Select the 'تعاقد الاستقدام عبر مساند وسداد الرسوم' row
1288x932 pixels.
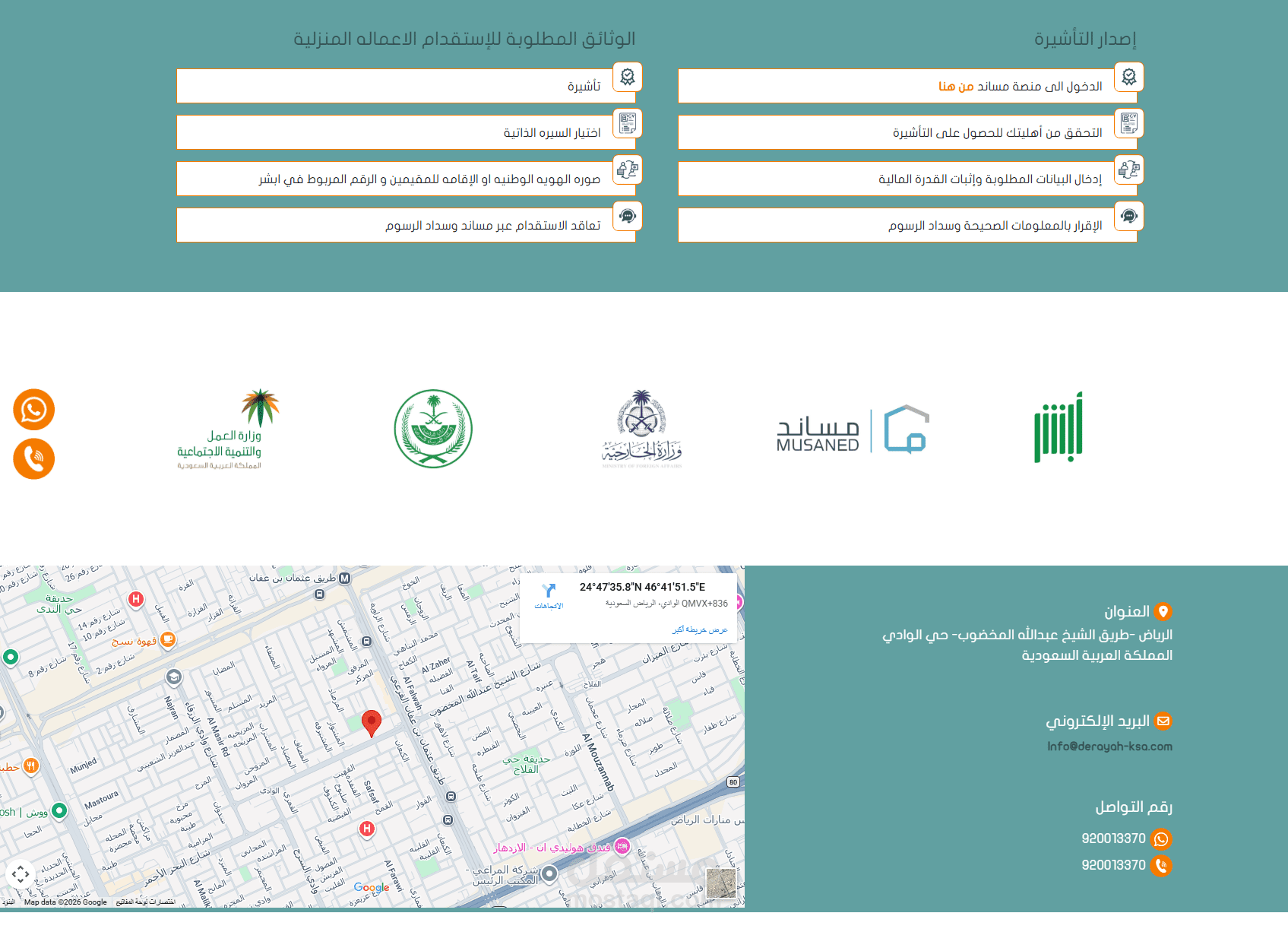coord(406,225)
